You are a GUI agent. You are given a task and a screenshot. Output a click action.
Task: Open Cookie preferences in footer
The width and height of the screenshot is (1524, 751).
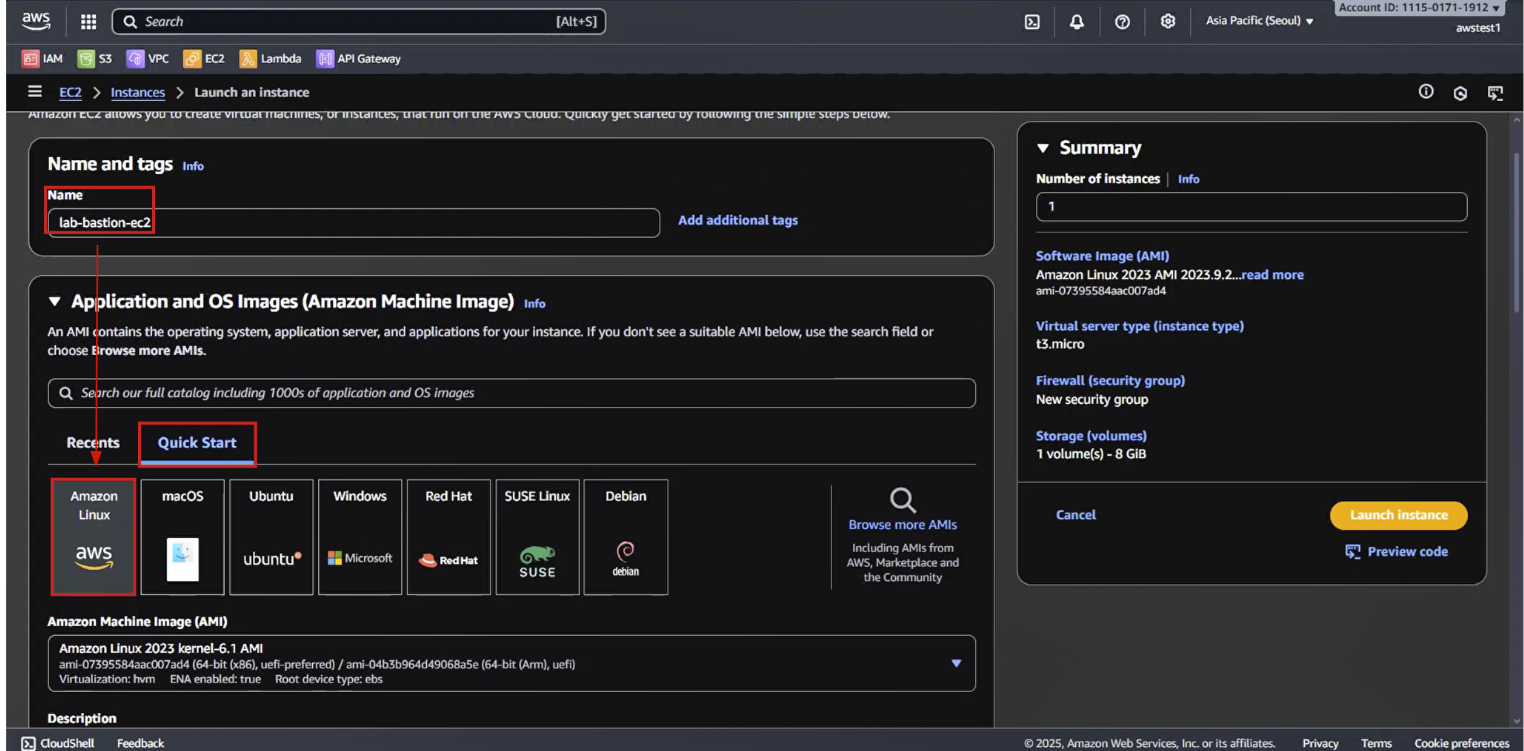point(1461,743)
